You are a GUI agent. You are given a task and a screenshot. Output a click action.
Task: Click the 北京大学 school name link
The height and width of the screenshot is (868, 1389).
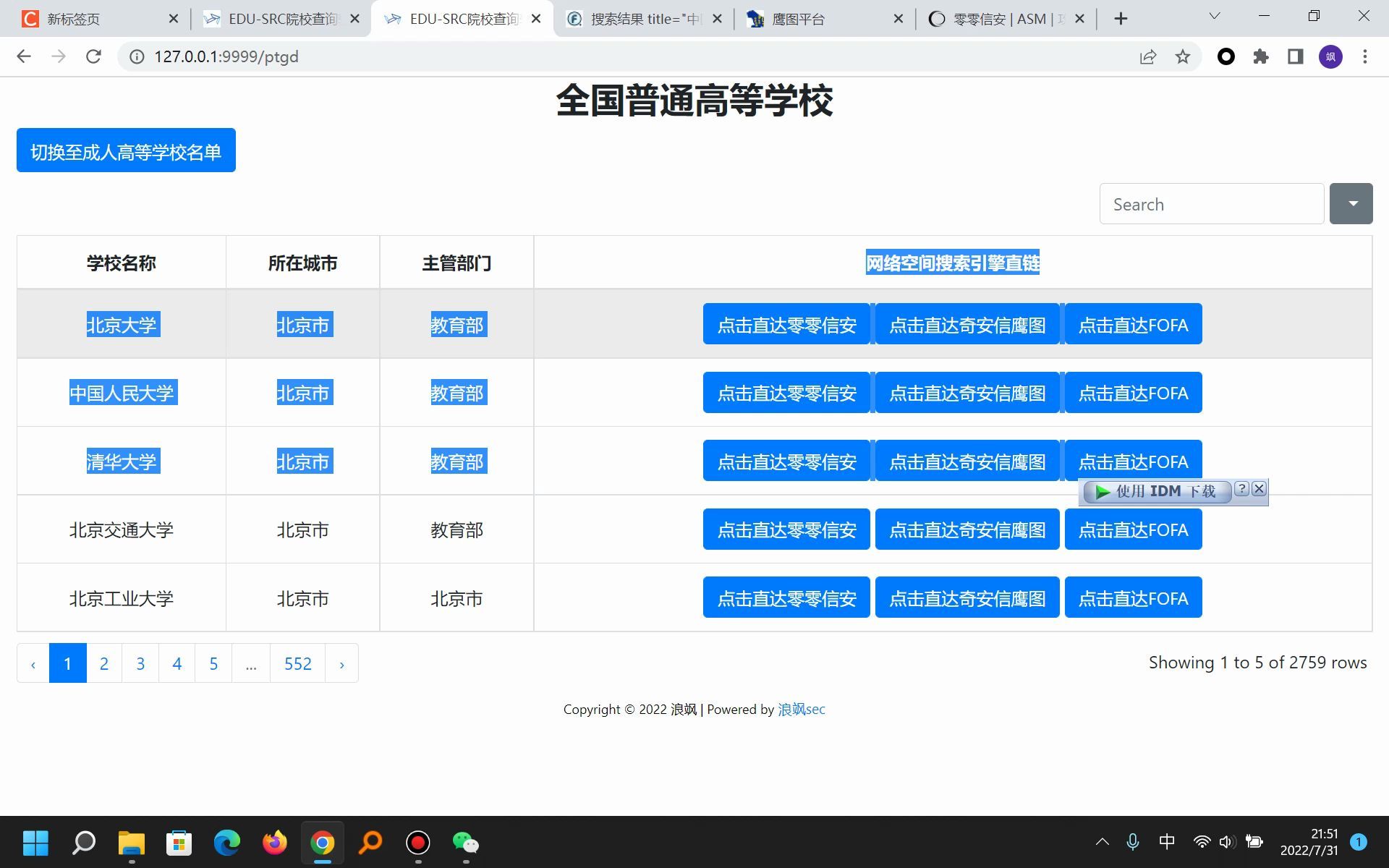coord(122,325)
